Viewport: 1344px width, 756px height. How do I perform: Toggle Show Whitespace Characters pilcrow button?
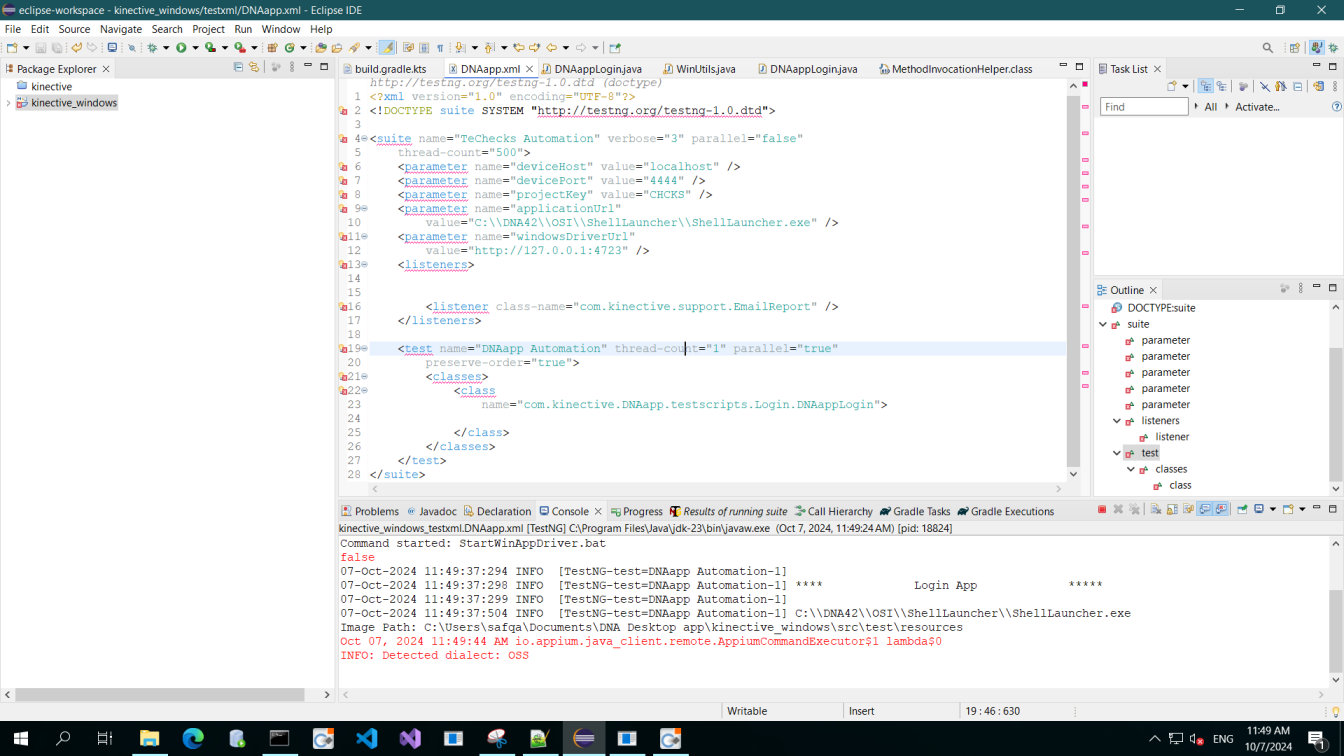(x=440, y=47)
